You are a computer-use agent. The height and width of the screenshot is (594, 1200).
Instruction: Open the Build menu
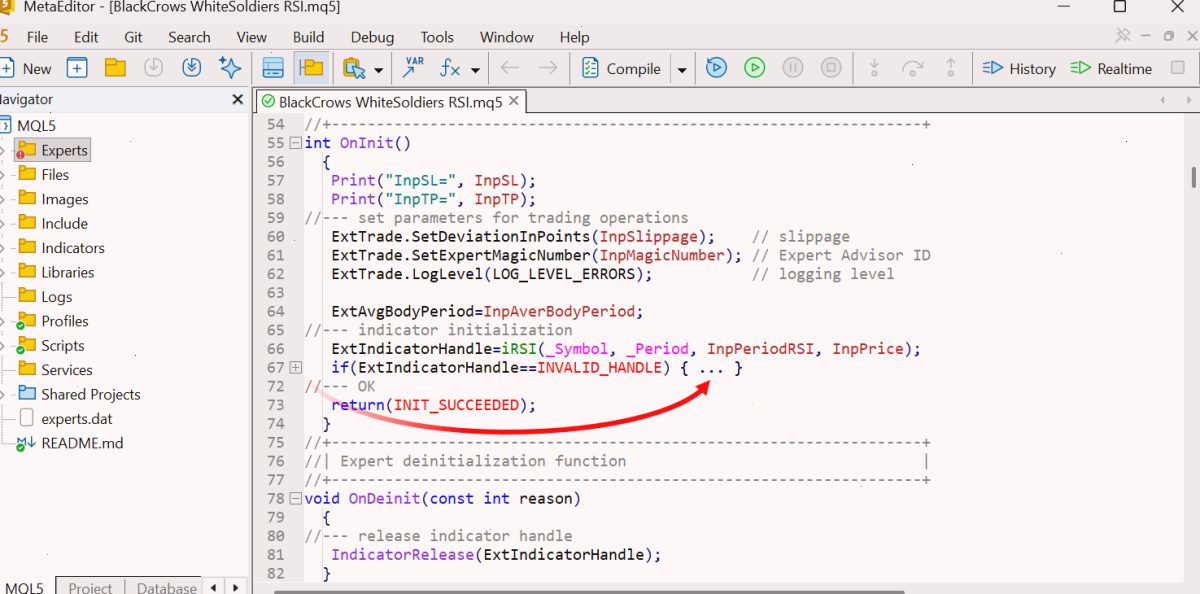308,37
